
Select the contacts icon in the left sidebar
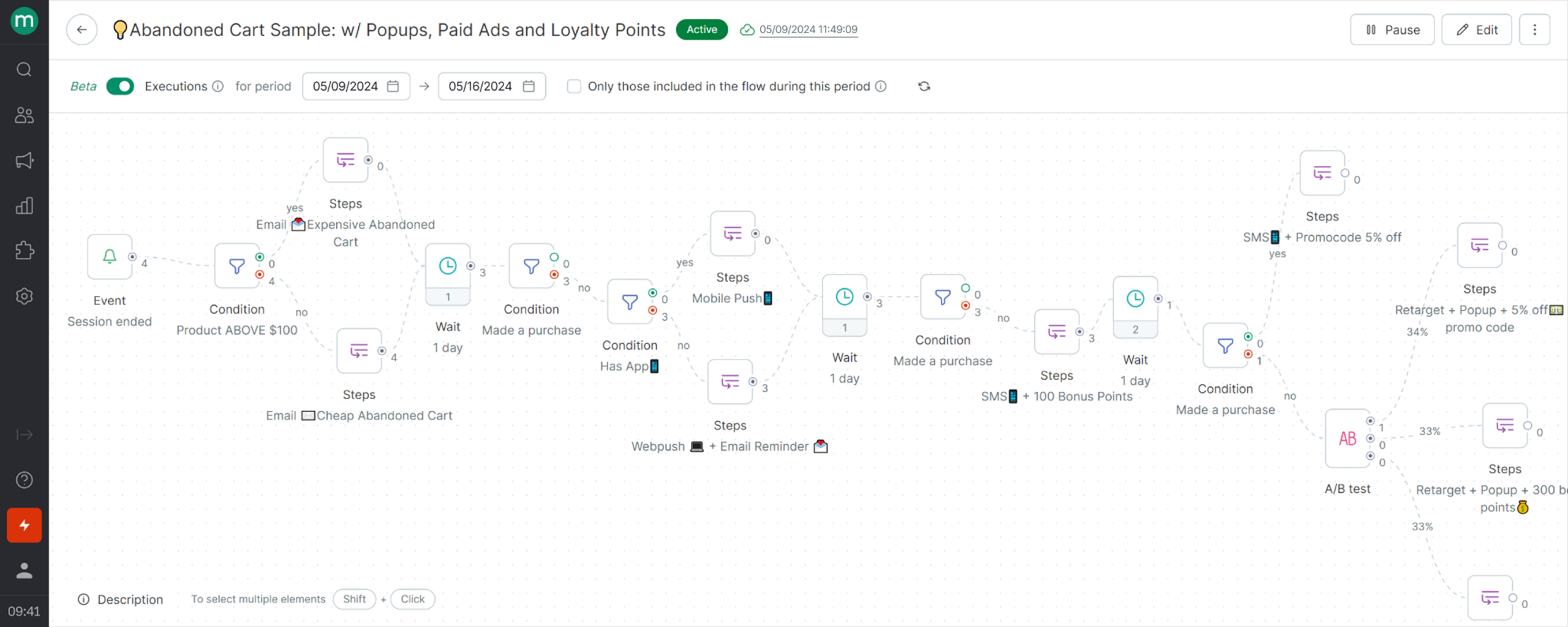point(24,115)
